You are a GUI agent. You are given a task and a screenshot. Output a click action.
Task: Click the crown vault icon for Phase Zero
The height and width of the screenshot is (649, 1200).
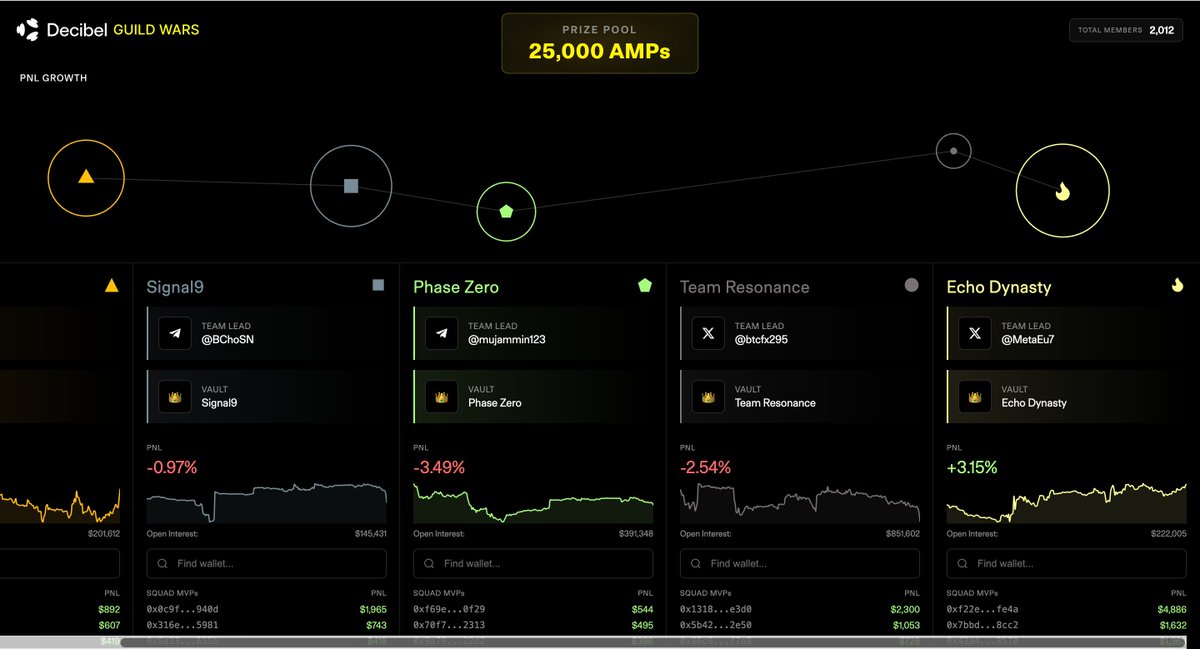click(x=441, y=397)
